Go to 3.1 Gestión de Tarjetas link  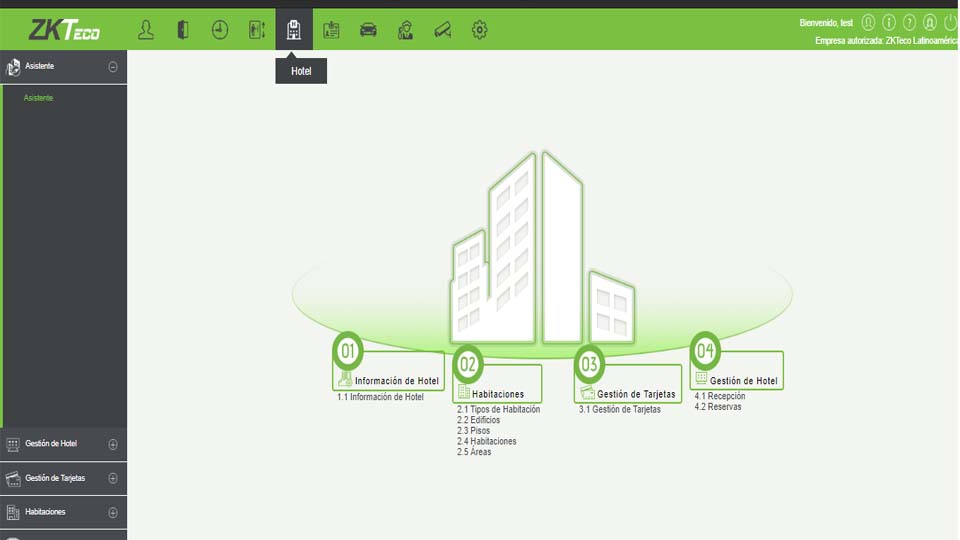(620, 409)
